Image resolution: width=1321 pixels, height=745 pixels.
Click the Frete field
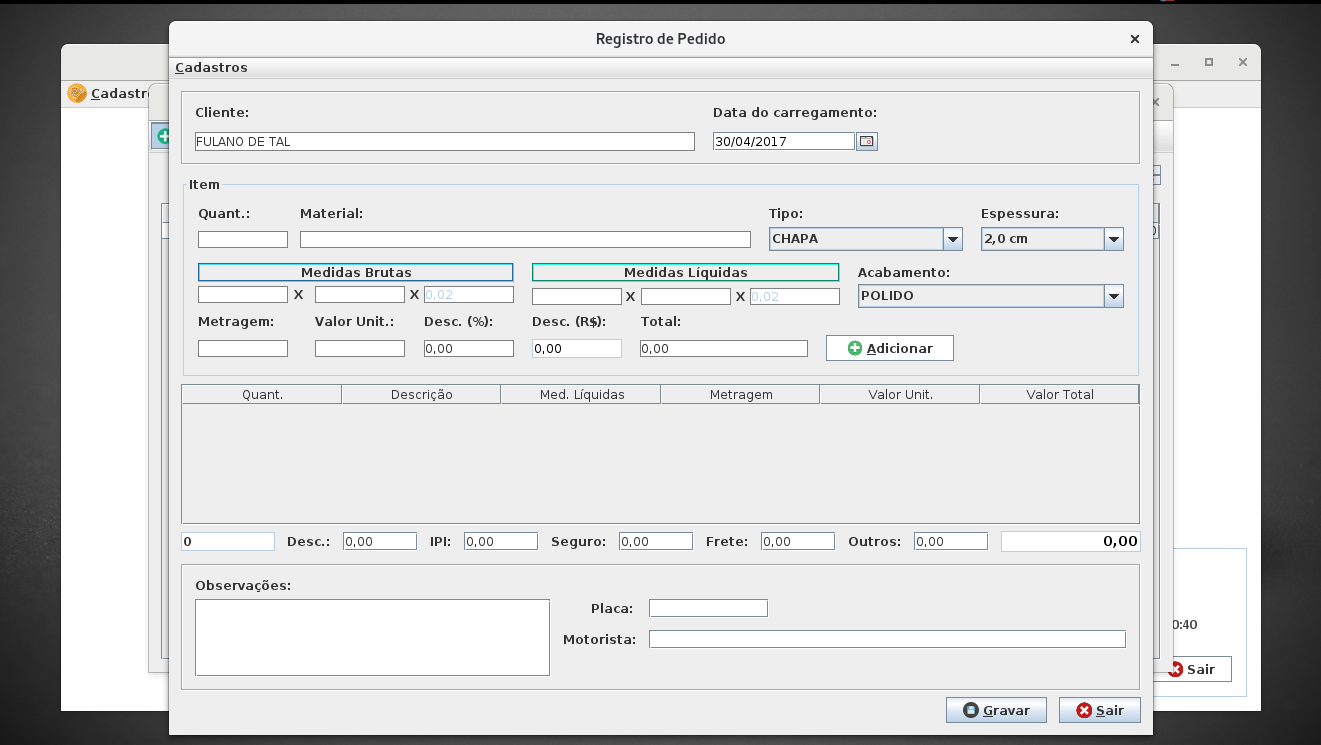[798, 541]
